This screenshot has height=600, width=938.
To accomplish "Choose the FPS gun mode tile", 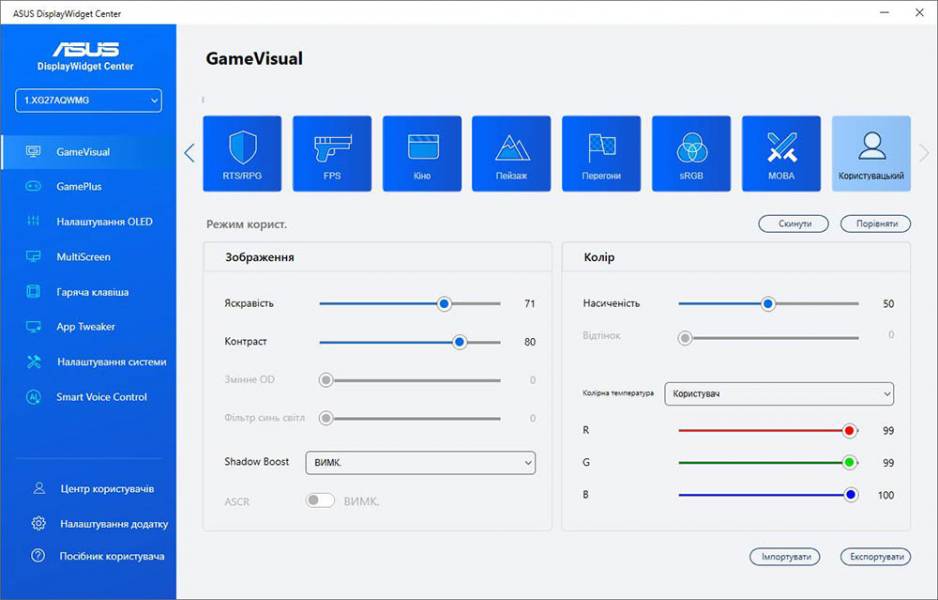I will coord(332,153).
